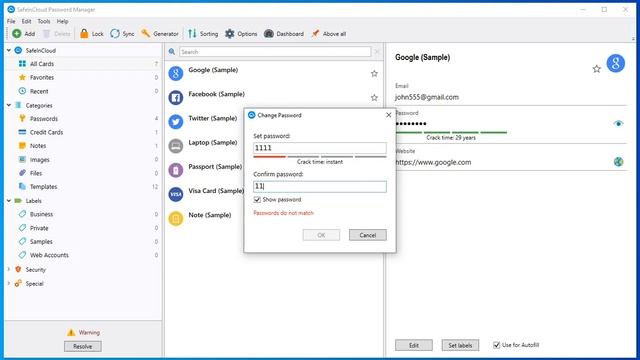Uncheck Show password in dialog

click(257, 200)
